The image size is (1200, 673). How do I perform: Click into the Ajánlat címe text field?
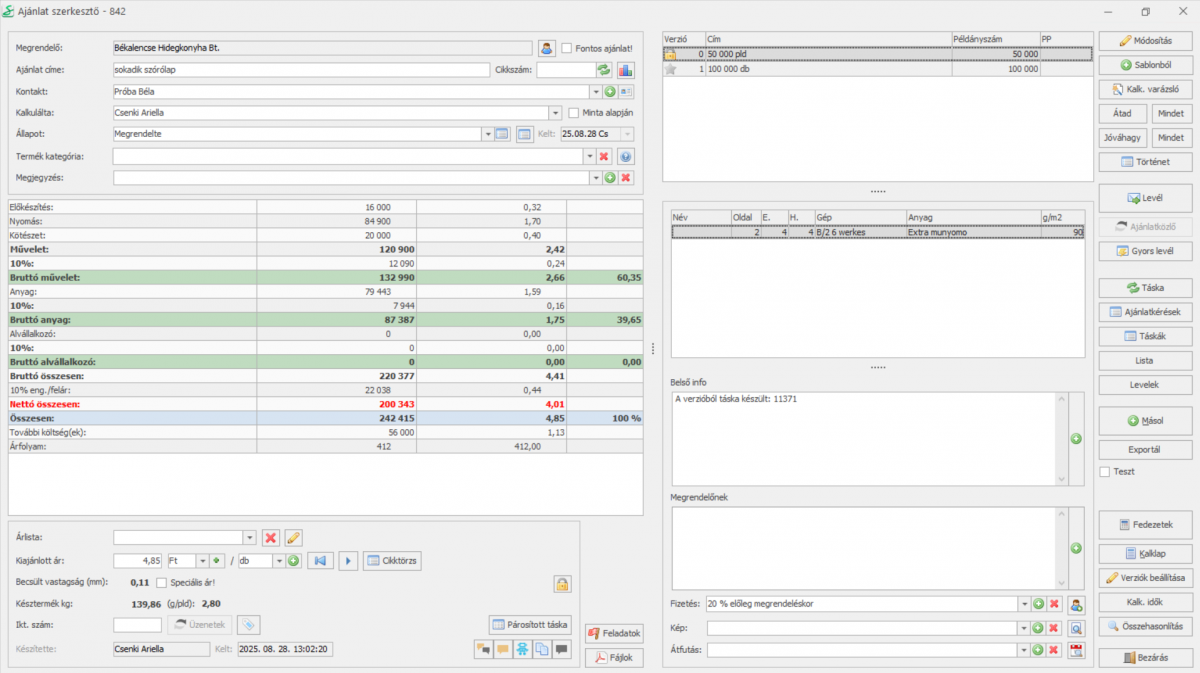300,70
